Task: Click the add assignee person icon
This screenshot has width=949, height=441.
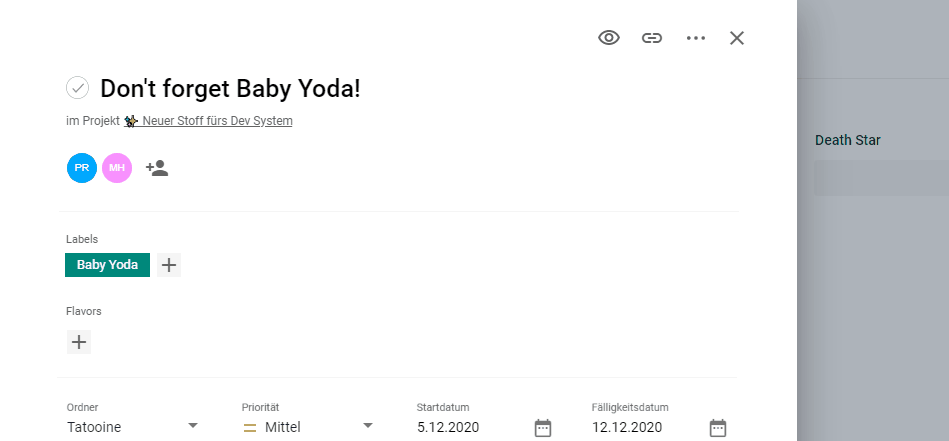Action: pos(157,168)
